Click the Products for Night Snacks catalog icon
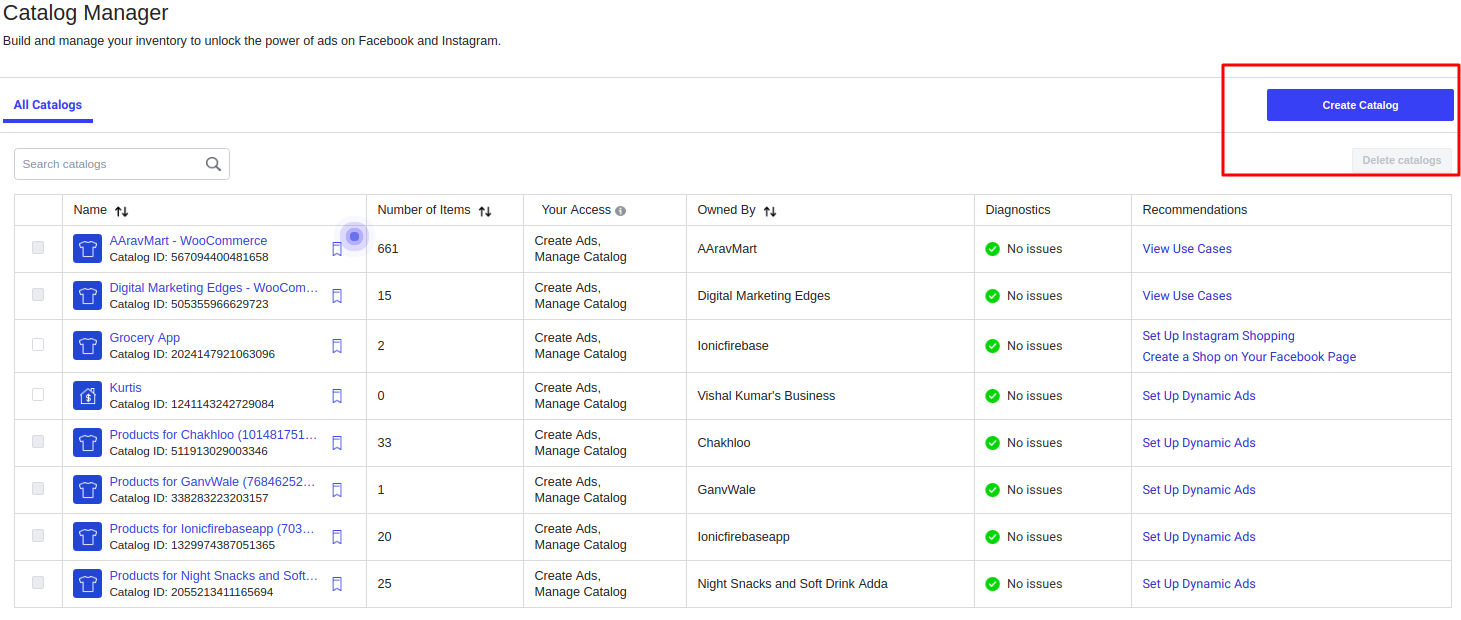 88,584
